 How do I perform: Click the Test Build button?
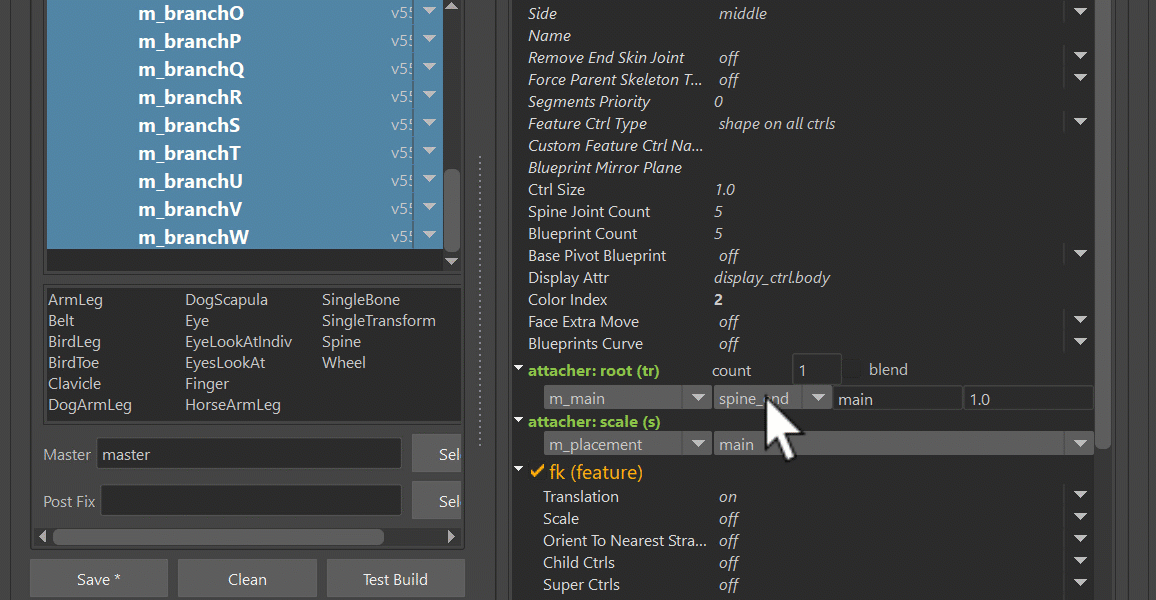pyautogui.click(x=395, y=579)
